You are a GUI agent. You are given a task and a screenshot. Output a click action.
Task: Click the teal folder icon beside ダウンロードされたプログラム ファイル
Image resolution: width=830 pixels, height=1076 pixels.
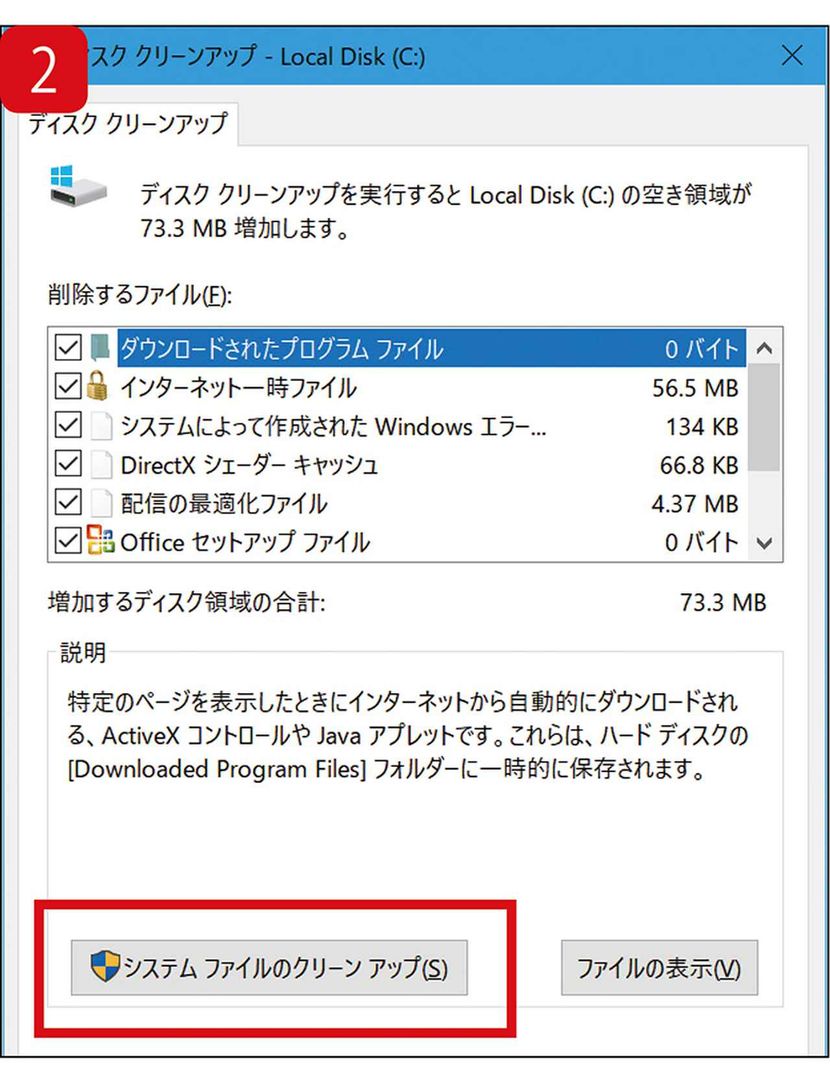pyautogui.click(x=100, y=347)
